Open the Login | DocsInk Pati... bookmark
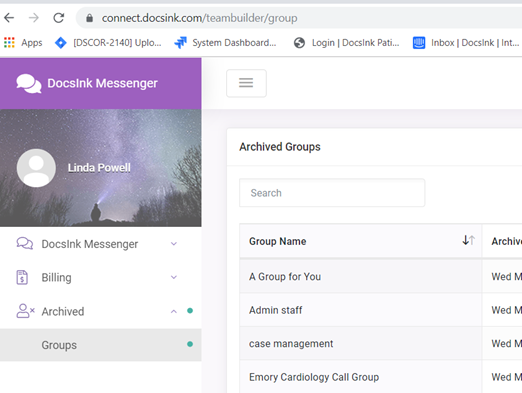The image size is (522, 393). [346, 43]
